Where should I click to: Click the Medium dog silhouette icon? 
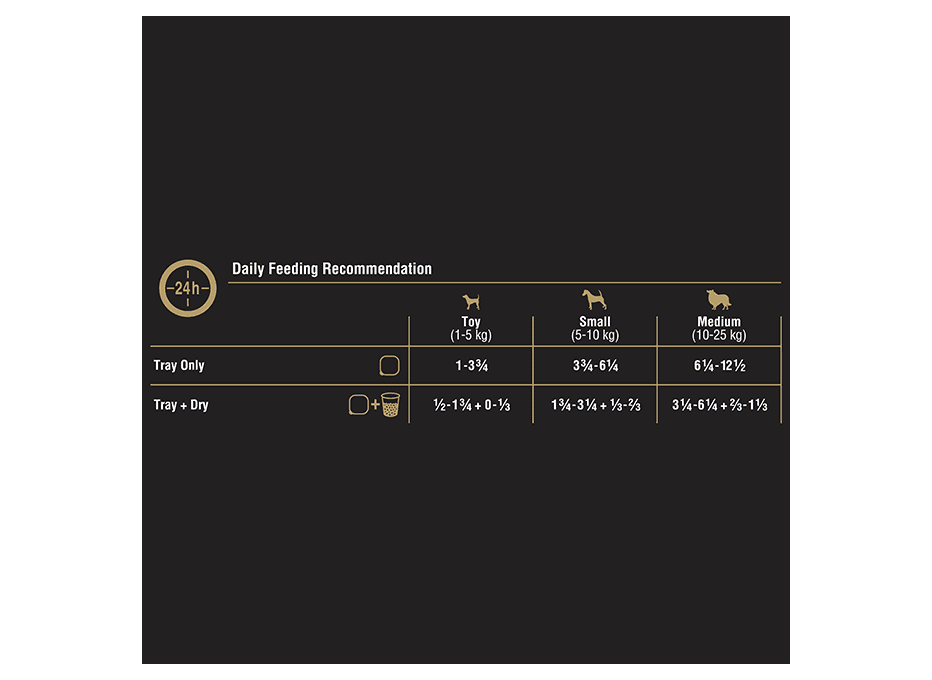coord(719,300)
